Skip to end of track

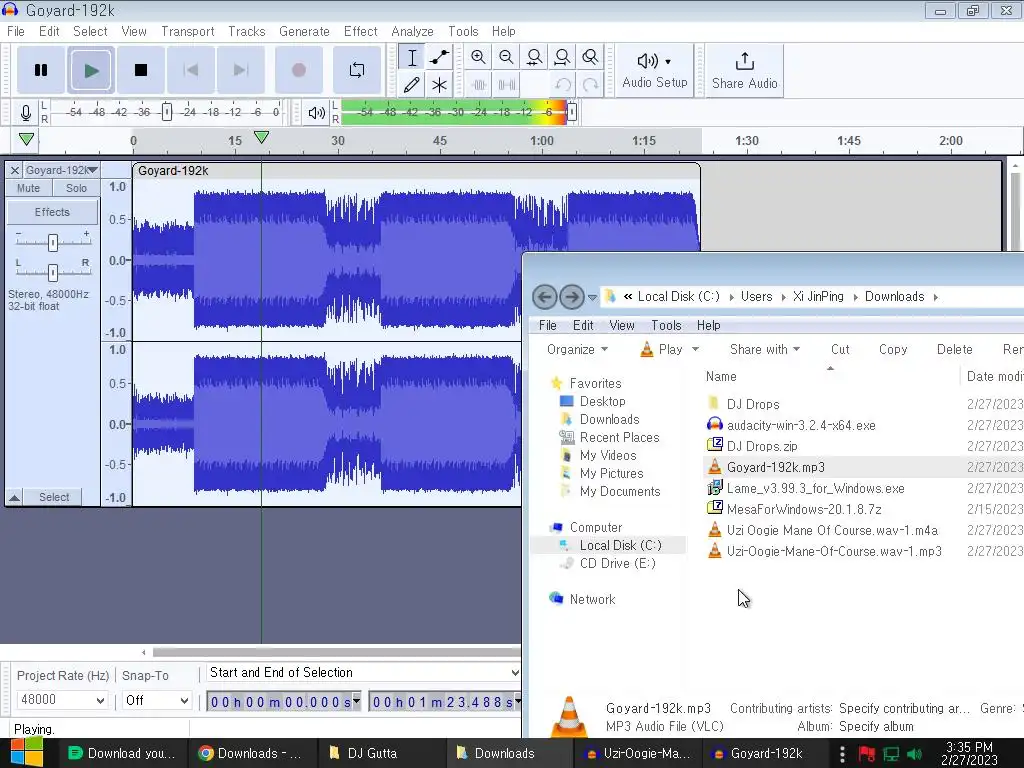[240, 70]
